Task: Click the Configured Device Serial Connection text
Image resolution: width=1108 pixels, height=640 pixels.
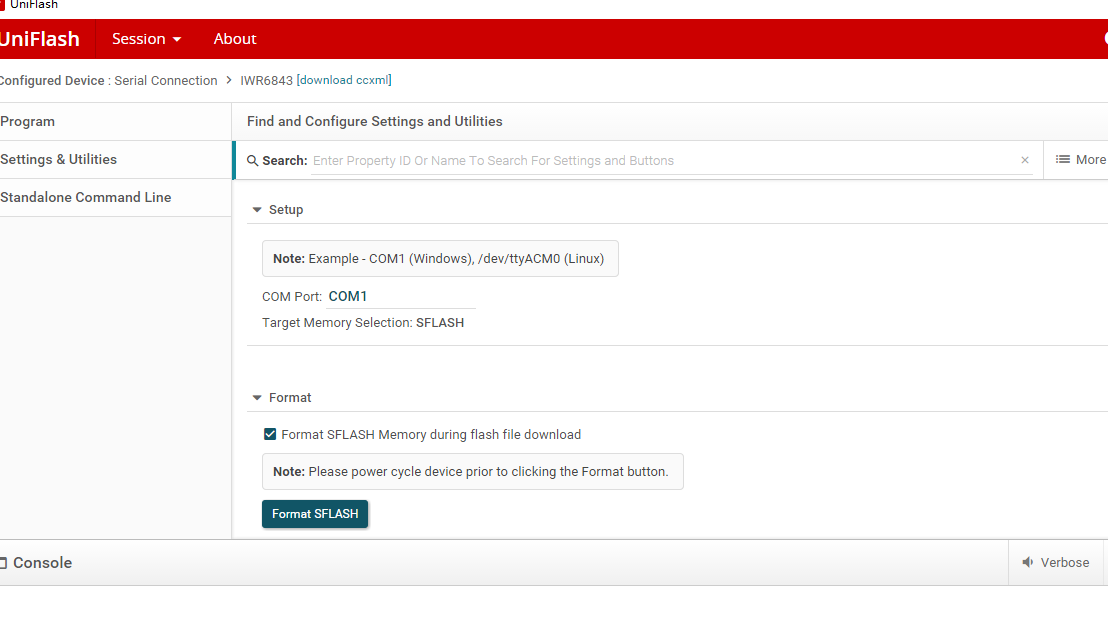Action: click(109, 81)
